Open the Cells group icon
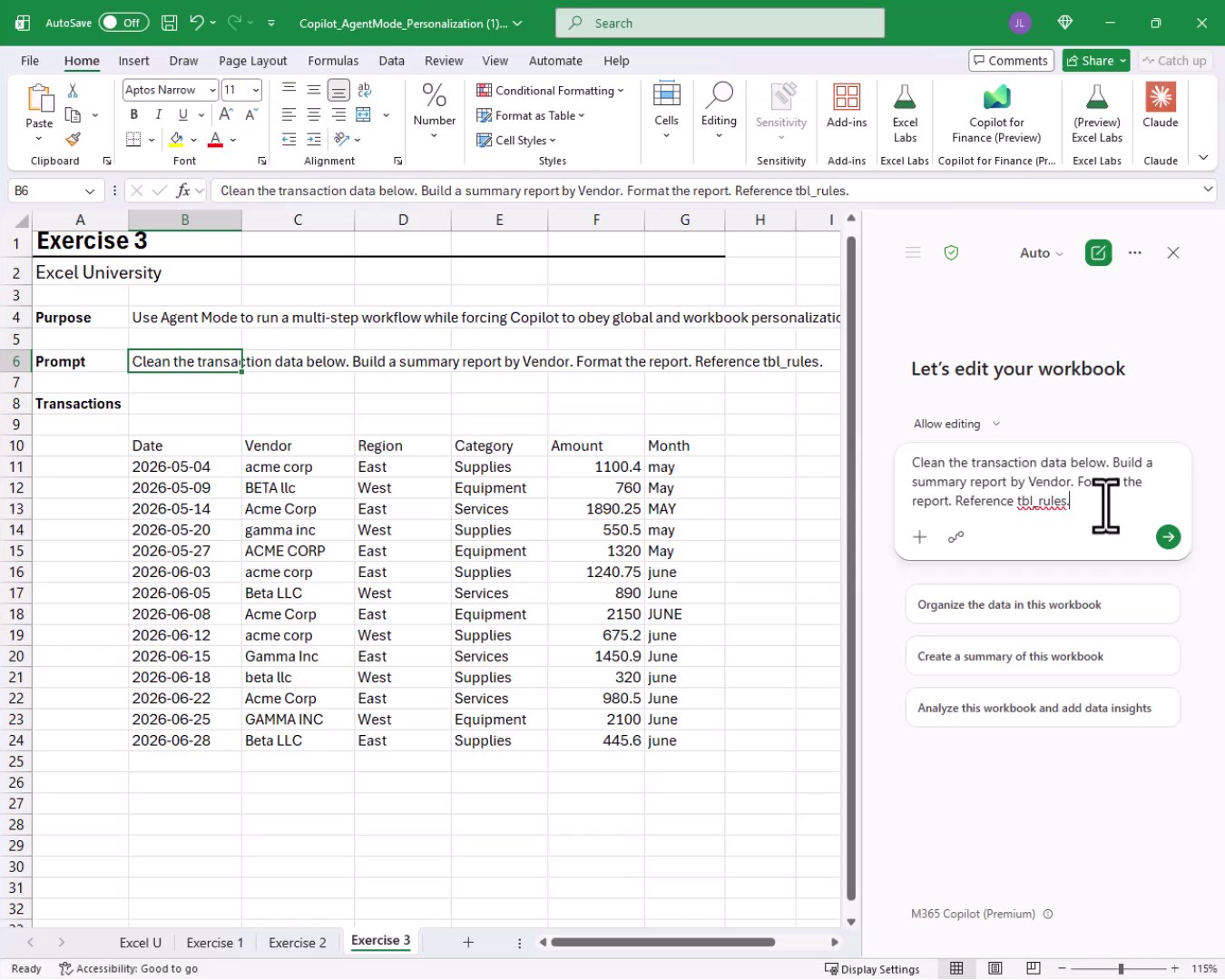 (x=666, y=94)
